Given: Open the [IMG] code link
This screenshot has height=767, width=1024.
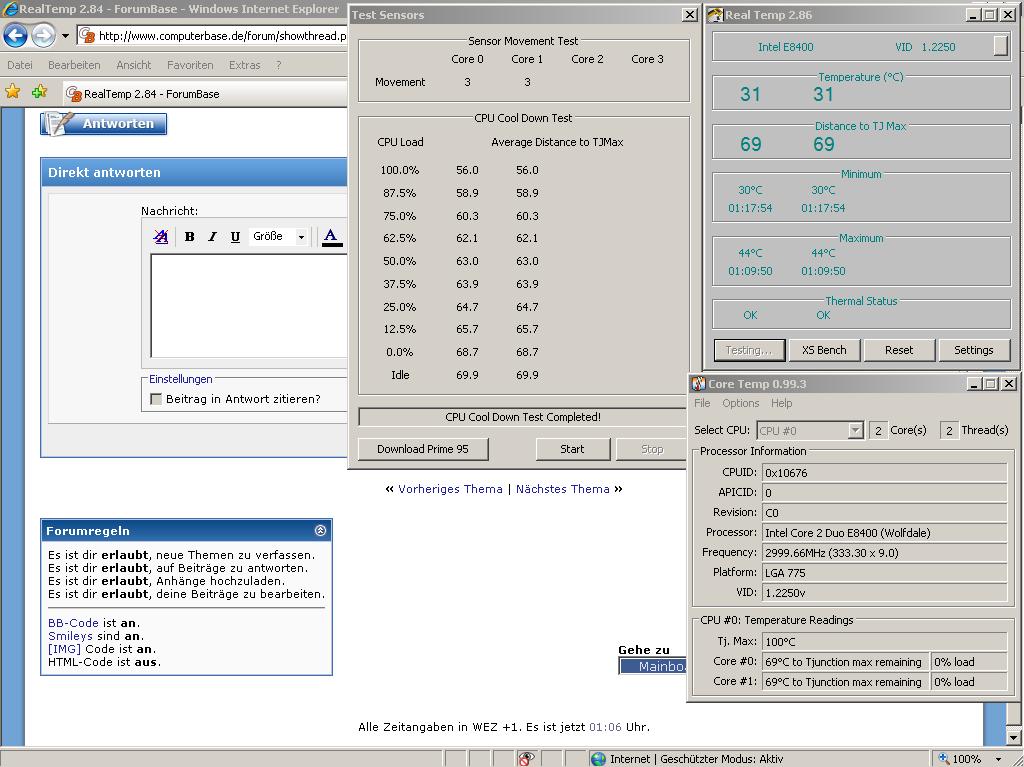Looking at the screenshot, I should tap(65, 649).
